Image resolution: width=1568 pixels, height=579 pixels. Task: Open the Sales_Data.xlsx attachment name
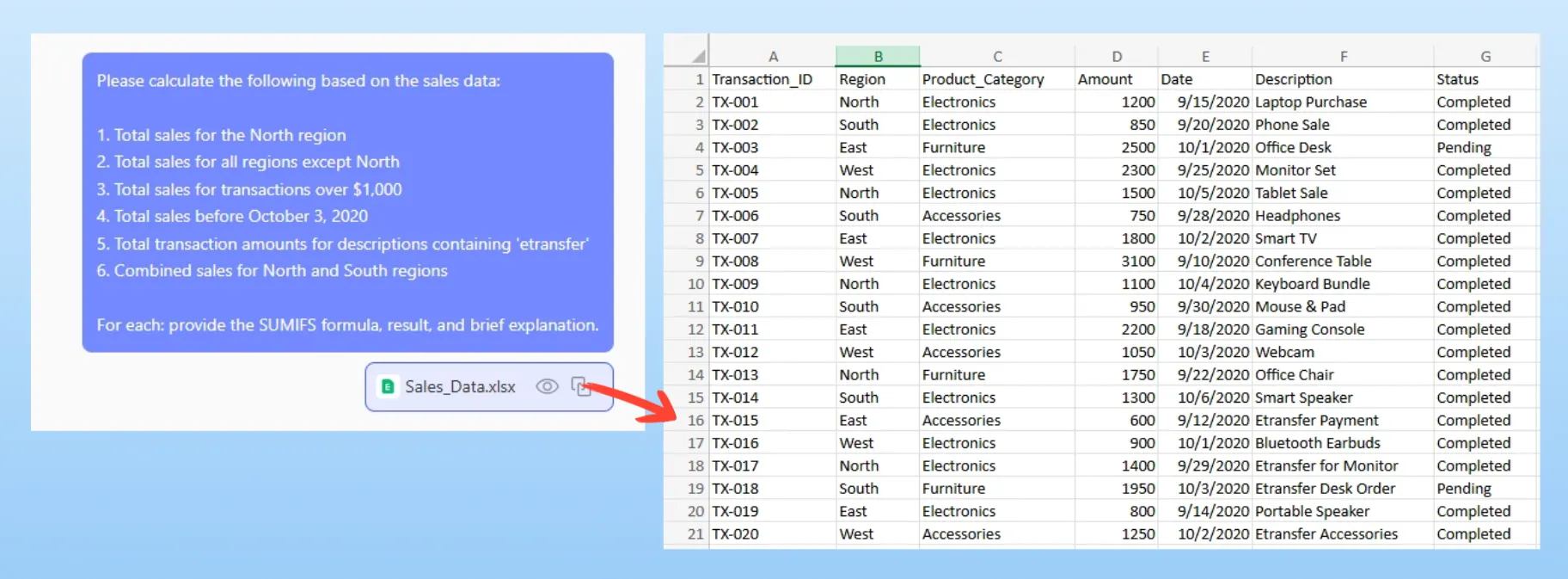[460, 387]
